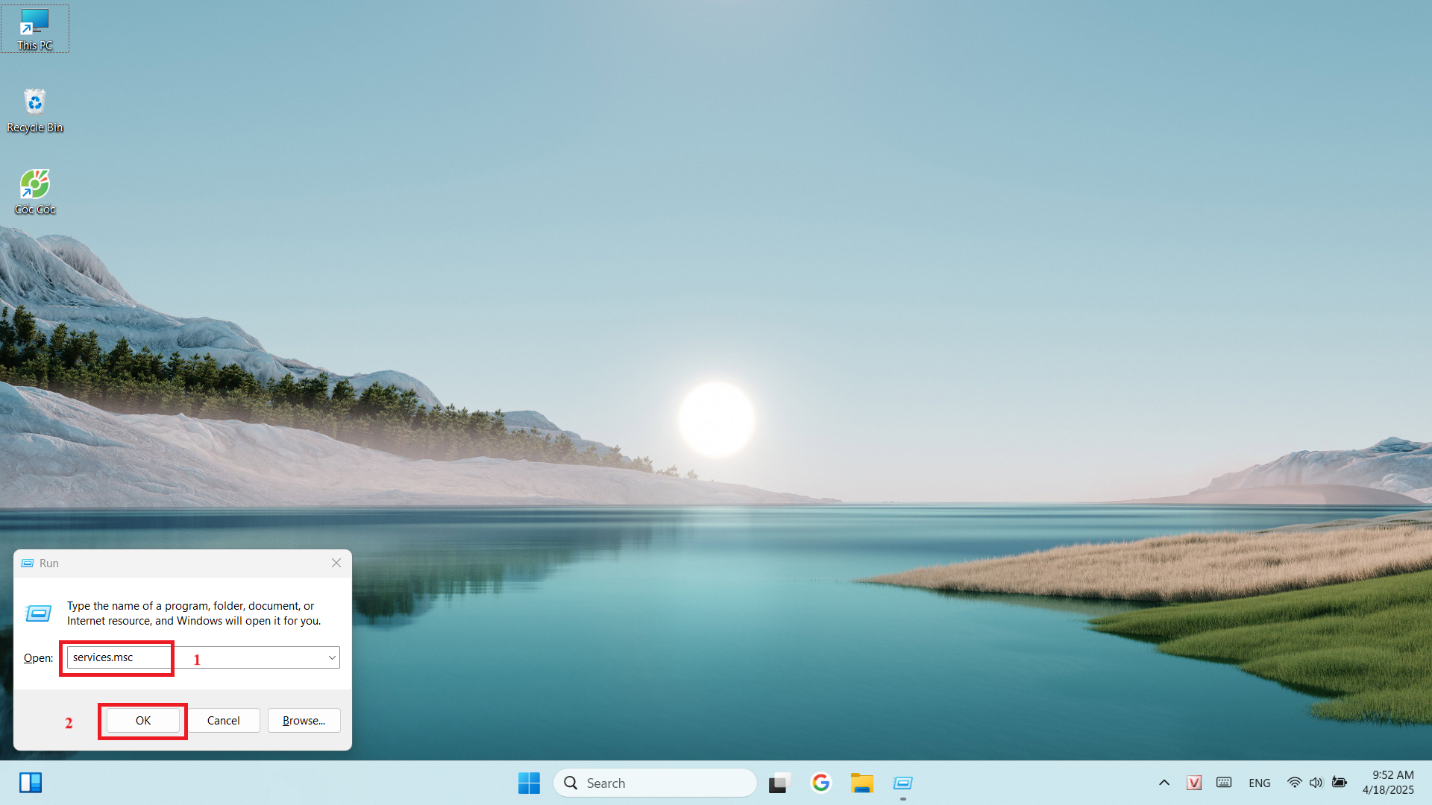1432x805 pixels.
Task: Open Task View from the taskbar
Action: pyautogui.click(x=780, y=783)
